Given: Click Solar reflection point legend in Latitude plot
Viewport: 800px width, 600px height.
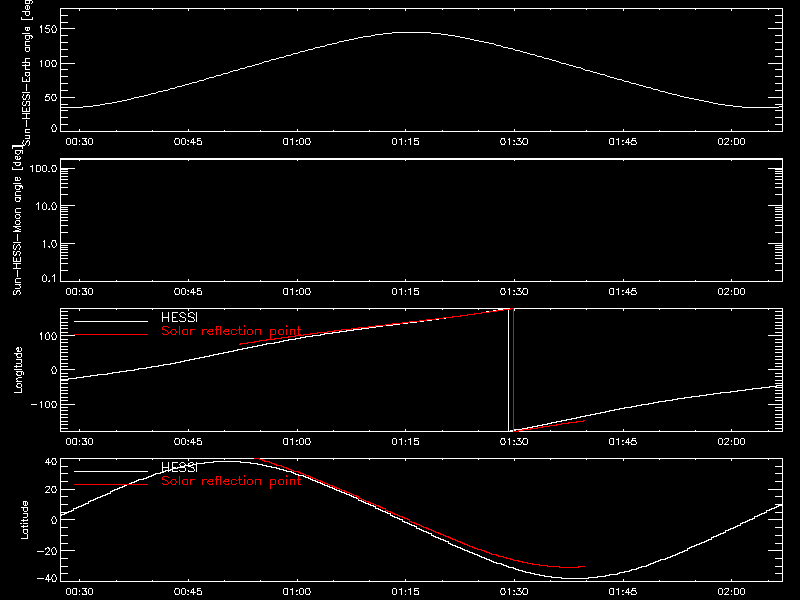Looking at the screenshot, I should (x=232, y=481).
